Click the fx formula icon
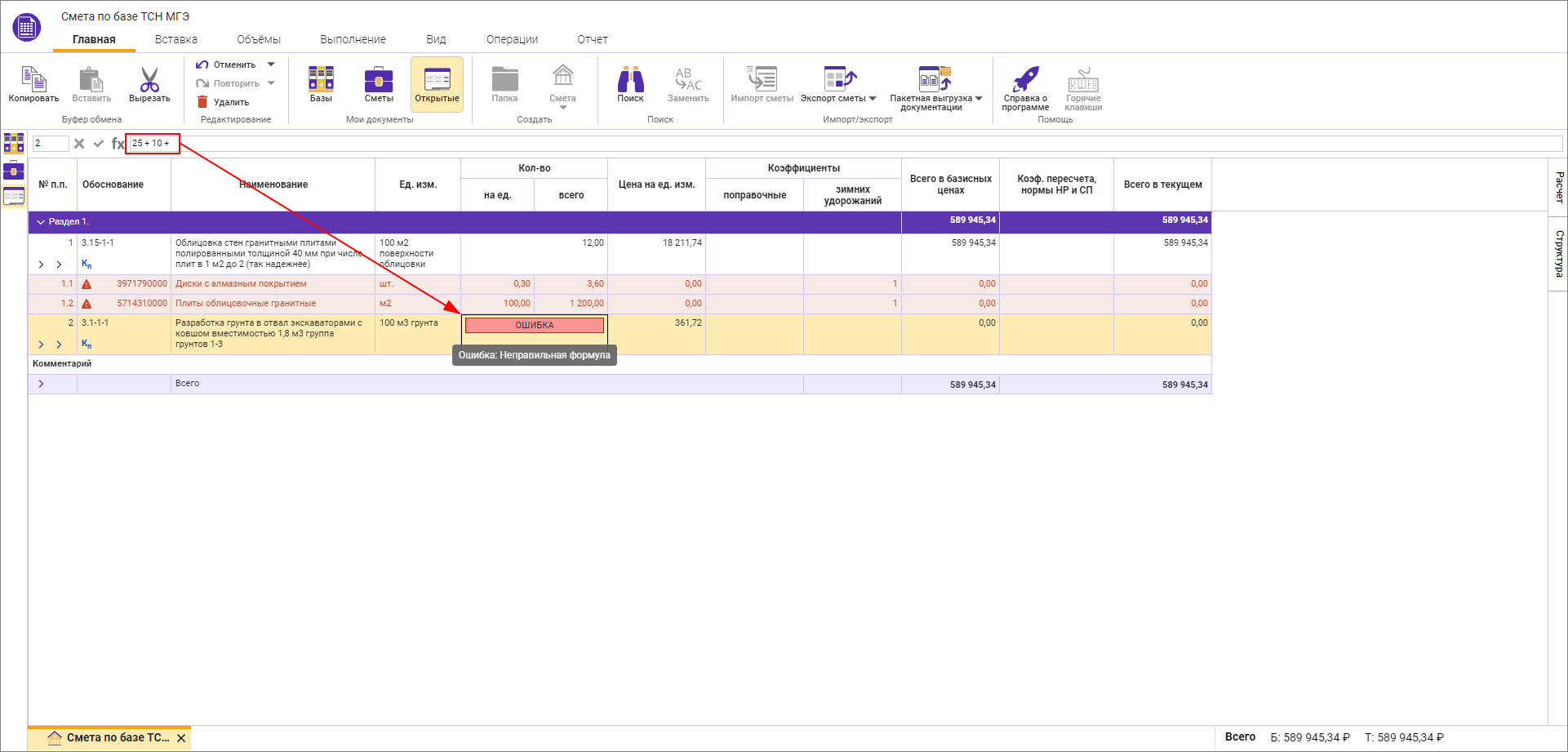 coord(118,144)
